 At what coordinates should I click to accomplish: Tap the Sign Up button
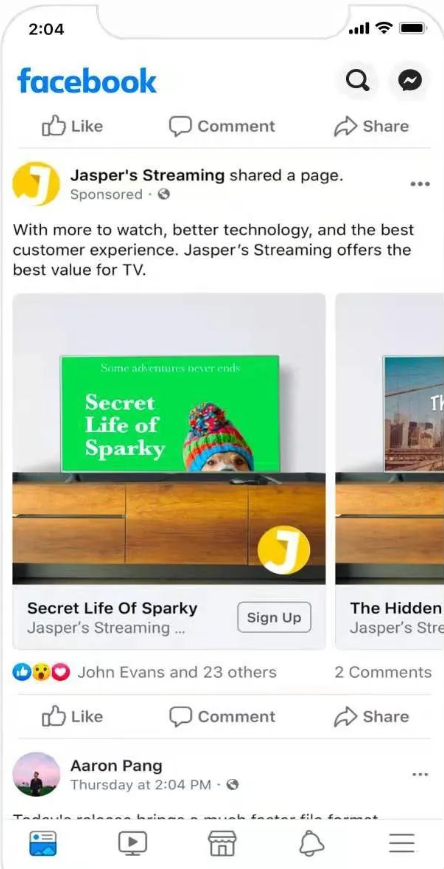pyautogui.click(x=274, y=617)
